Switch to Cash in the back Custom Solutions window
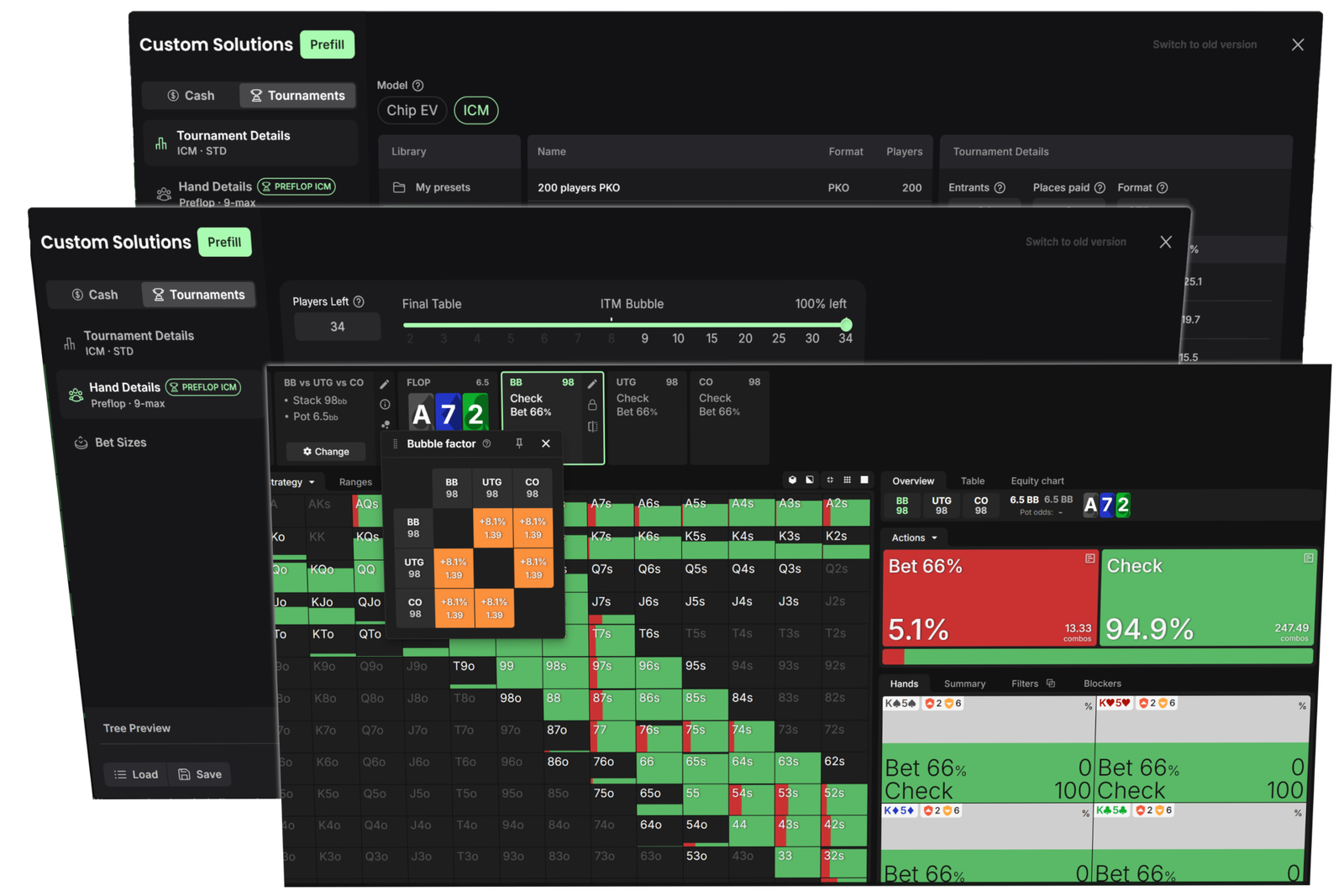 point(191,96)
